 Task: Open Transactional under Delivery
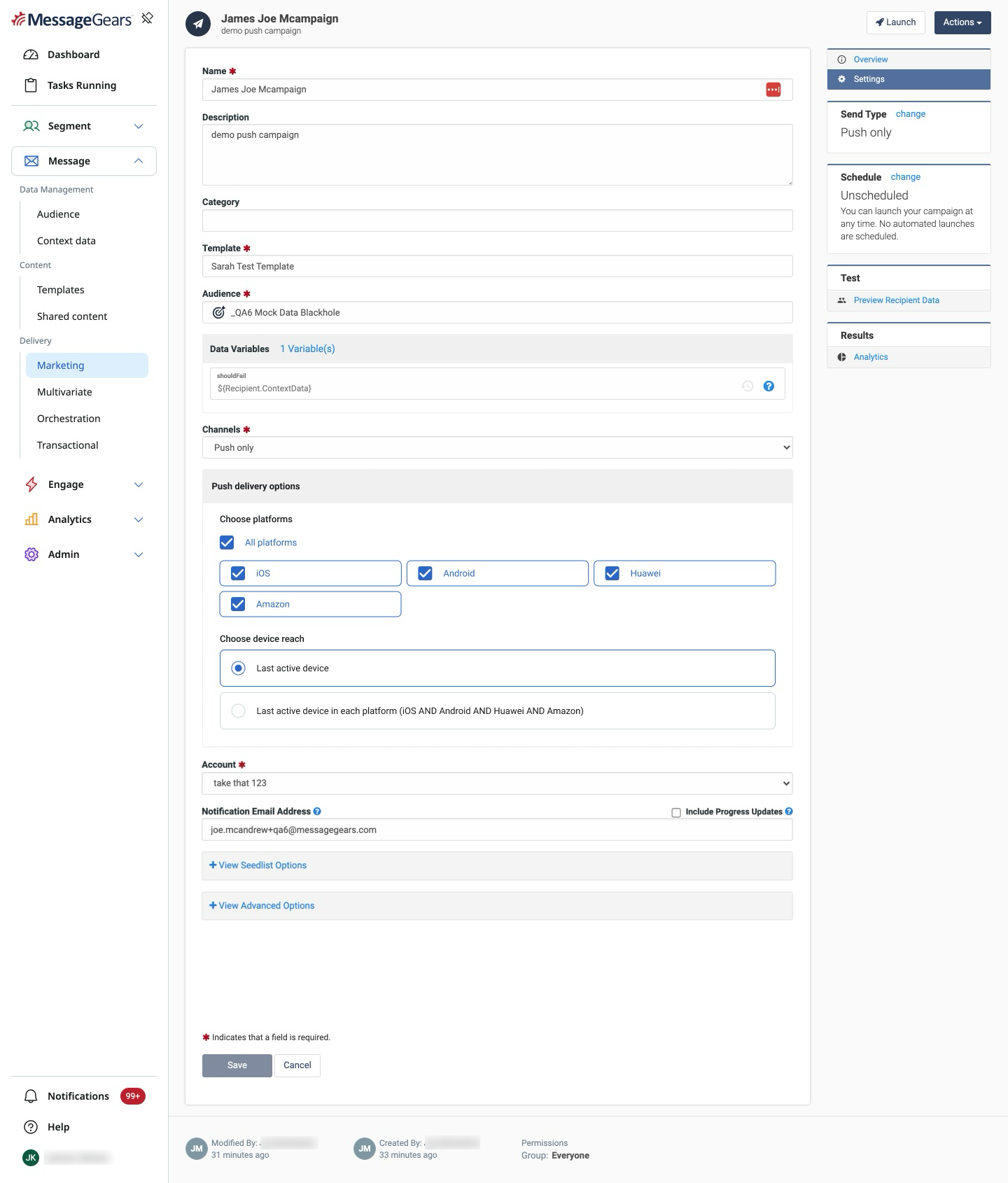point(68,445)
